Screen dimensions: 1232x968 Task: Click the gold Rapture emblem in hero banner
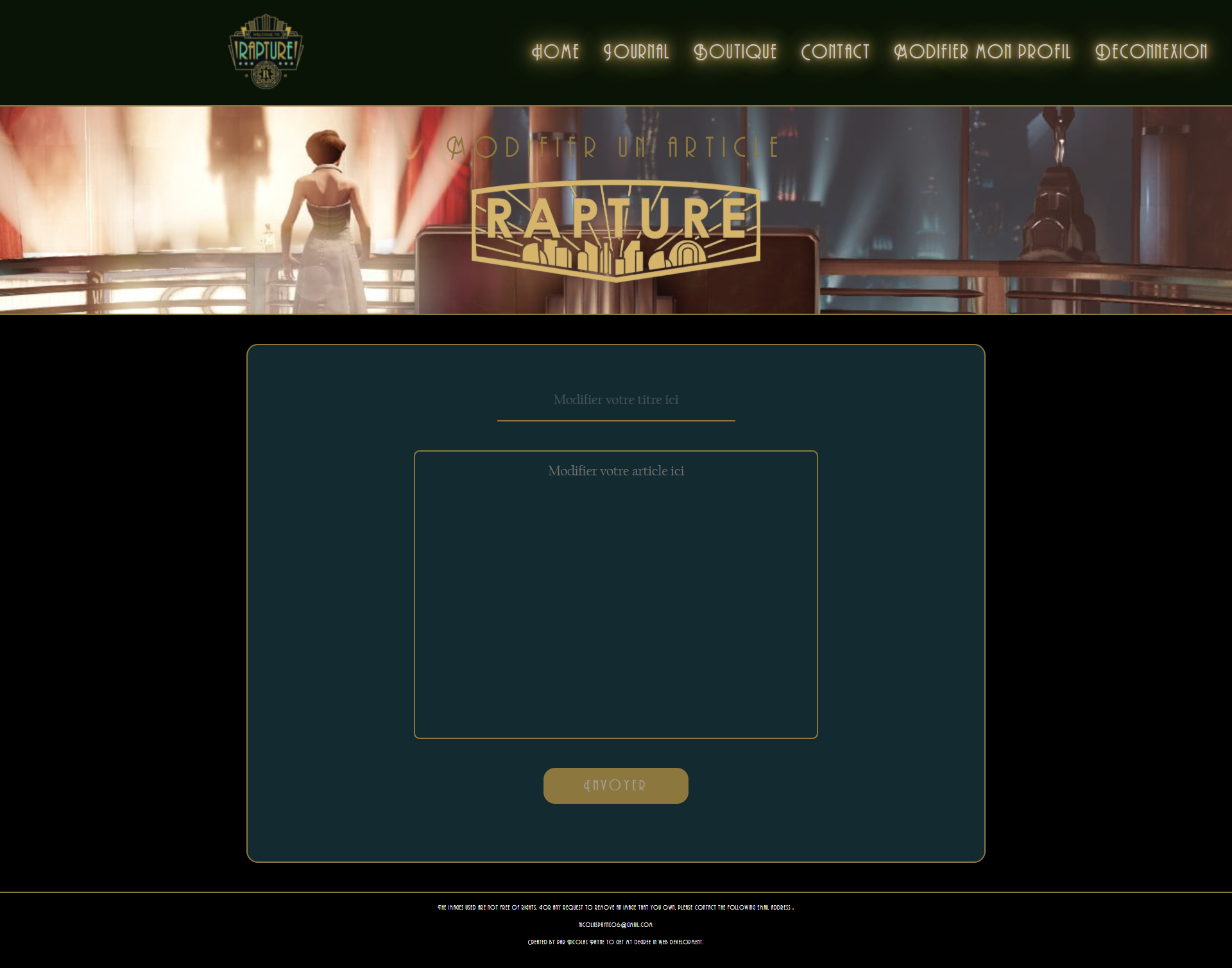coord(615,228)
